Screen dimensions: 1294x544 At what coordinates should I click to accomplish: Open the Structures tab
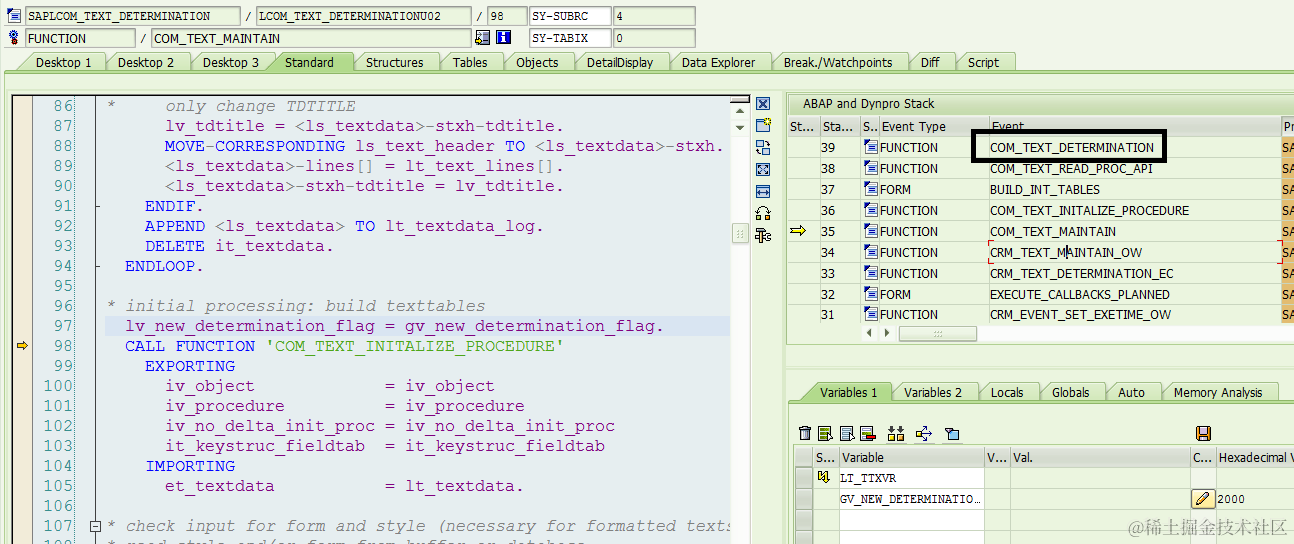click(x=394, y=62)
